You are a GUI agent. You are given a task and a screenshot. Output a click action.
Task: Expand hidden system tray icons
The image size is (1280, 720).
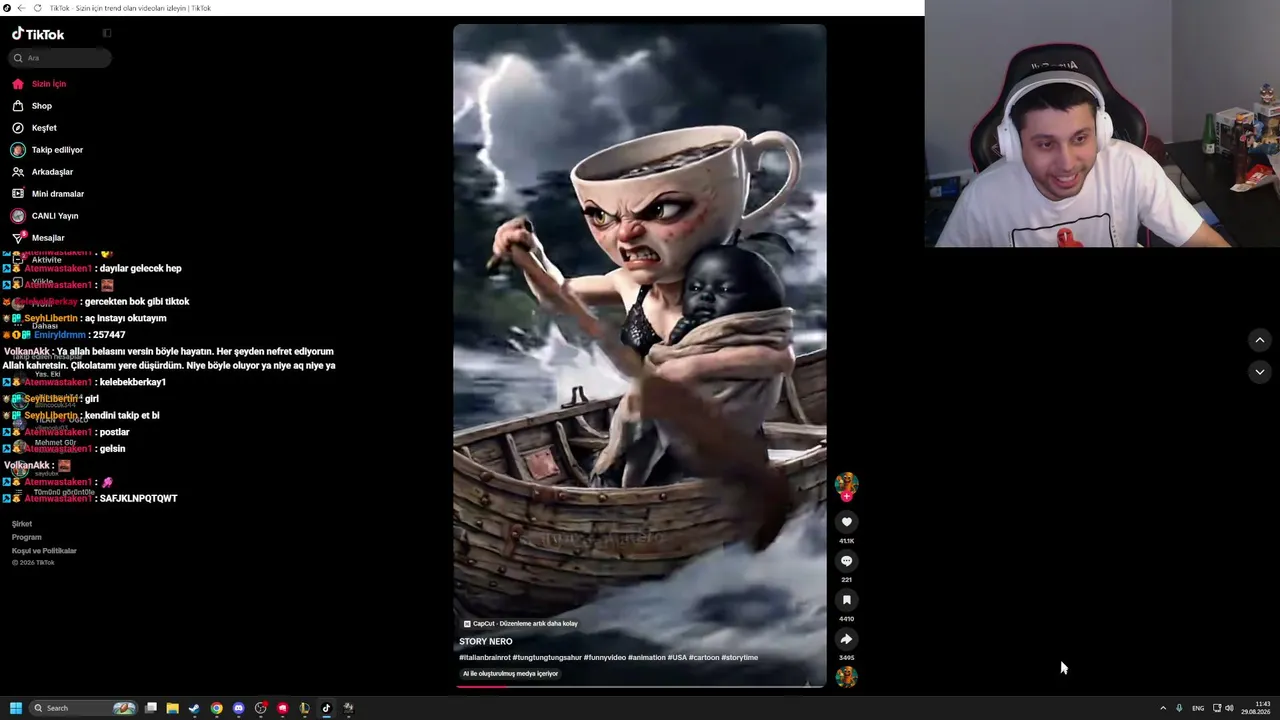pyautogui.click(x=1163, y=708)
